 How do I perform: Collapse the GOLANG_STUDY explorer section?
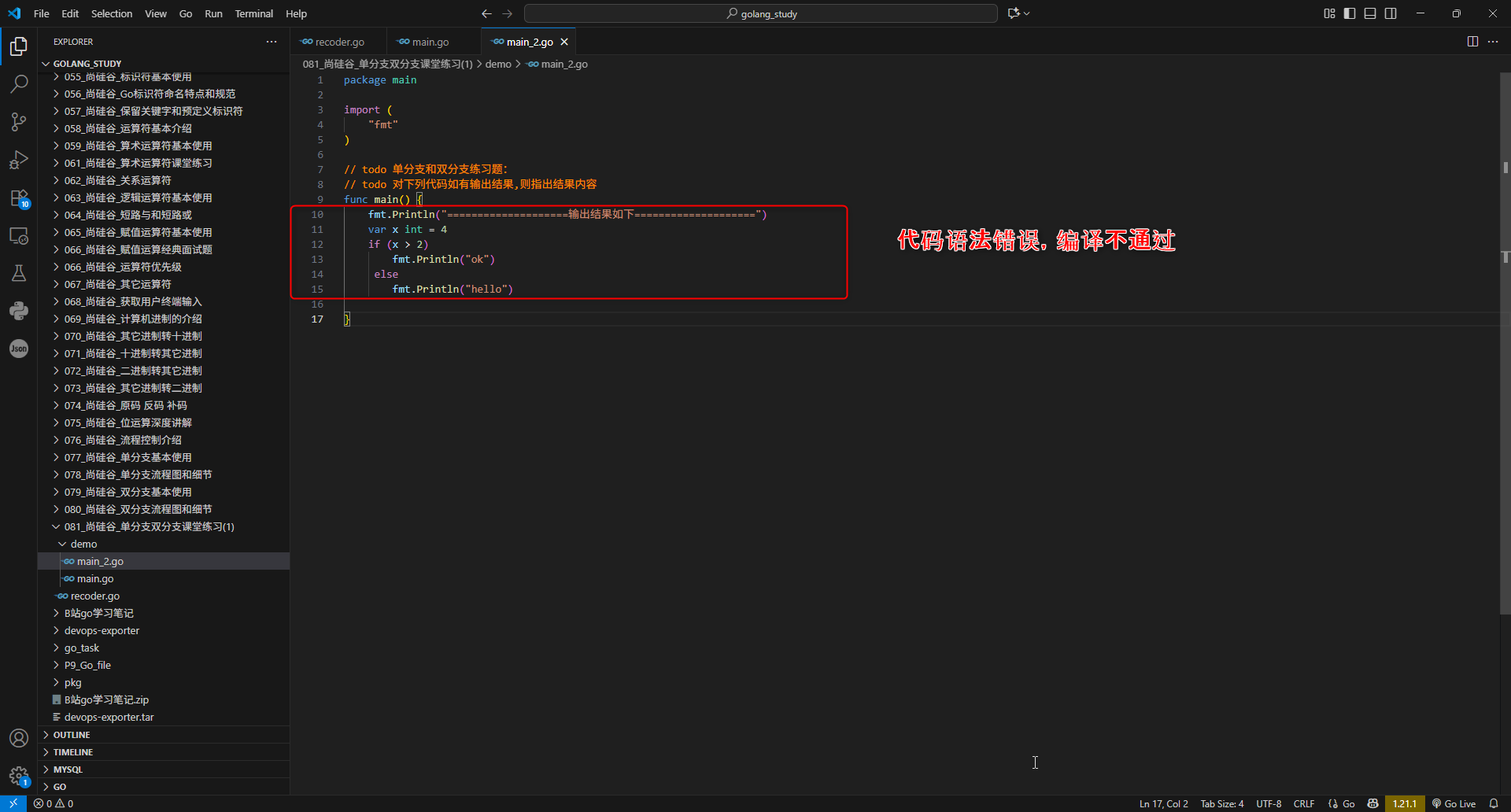pyautogui.click(x=164, y=64)
